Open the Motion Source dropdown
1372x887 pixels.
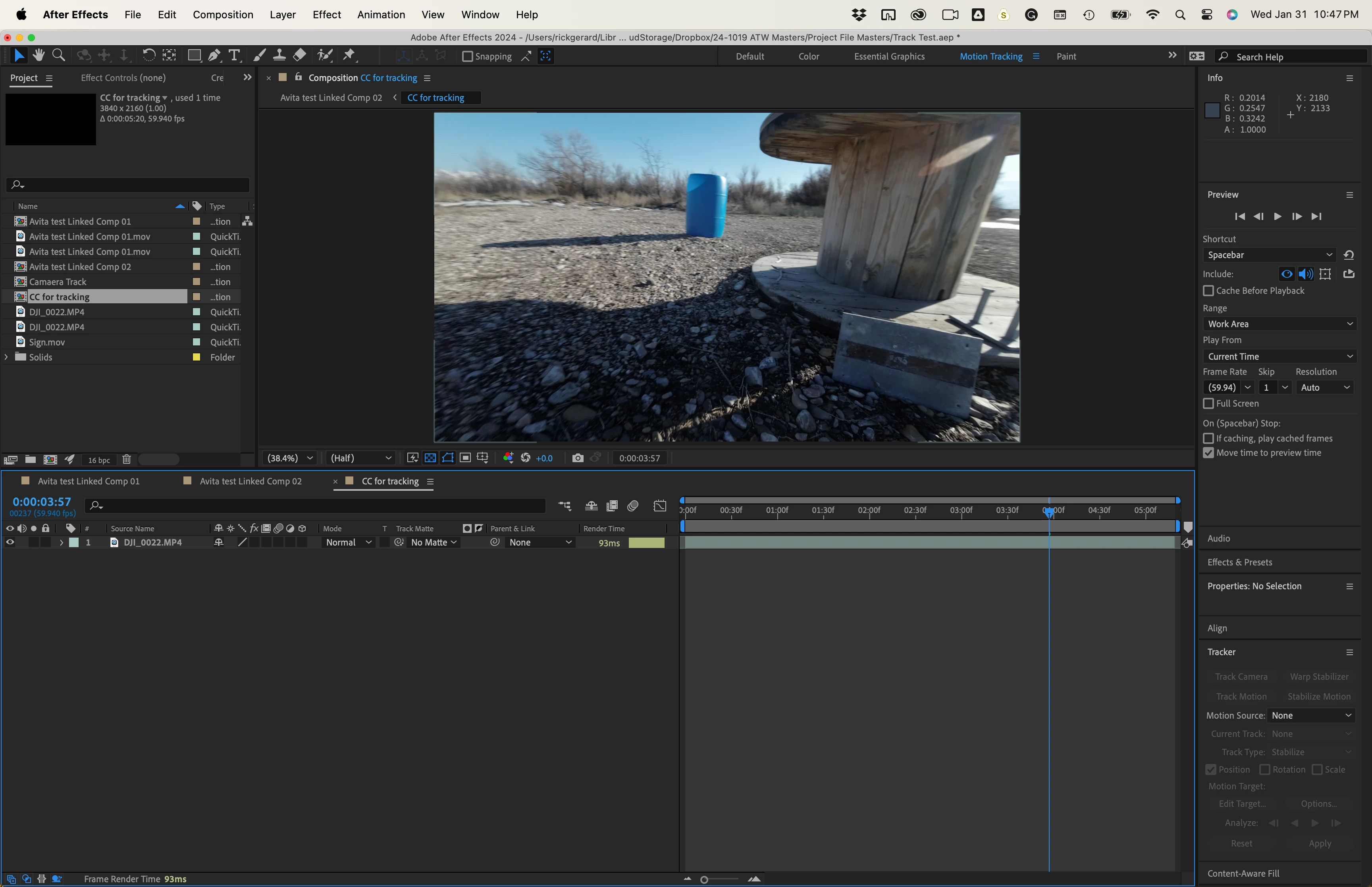pyautogui.click(x=1311, y=715)
